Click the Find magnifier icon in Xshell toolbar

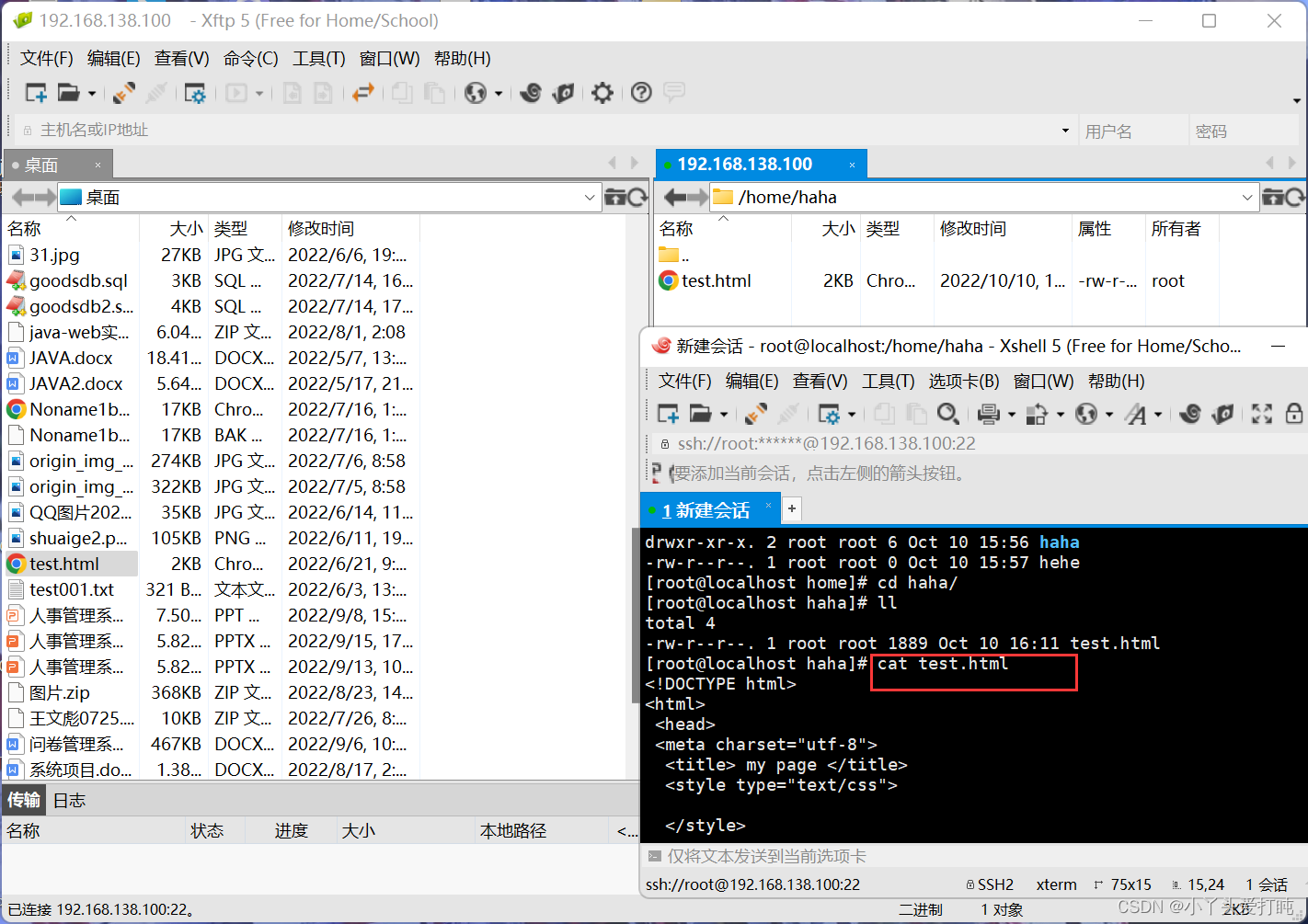pos(948,415)
